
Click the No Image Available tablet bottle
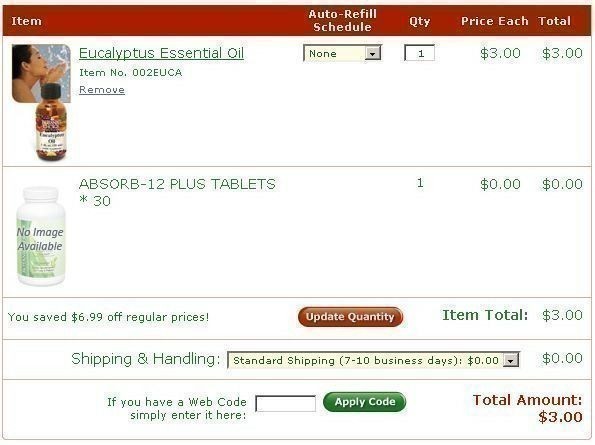click(x=41, y=236)
